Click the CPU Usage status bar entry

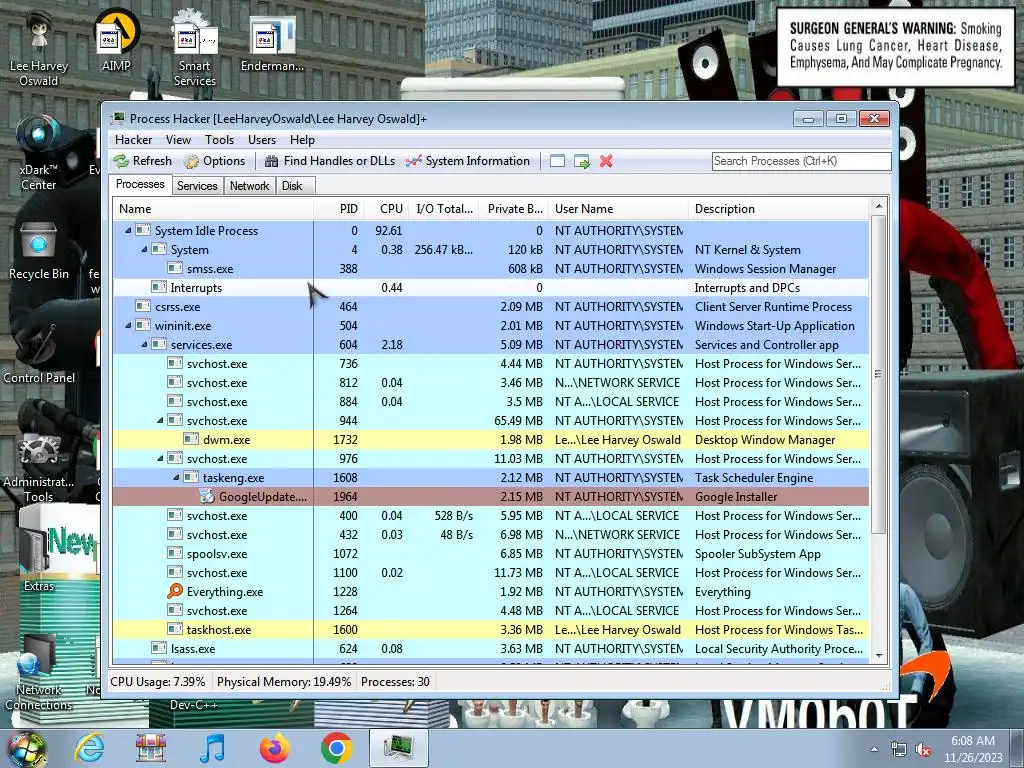pos(157,682)
